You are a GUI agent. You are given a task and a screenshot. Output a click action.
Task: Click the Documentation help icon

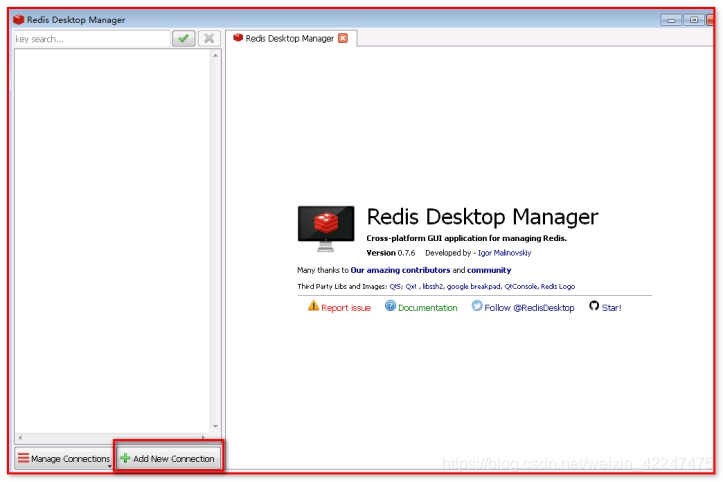[391, 306]
